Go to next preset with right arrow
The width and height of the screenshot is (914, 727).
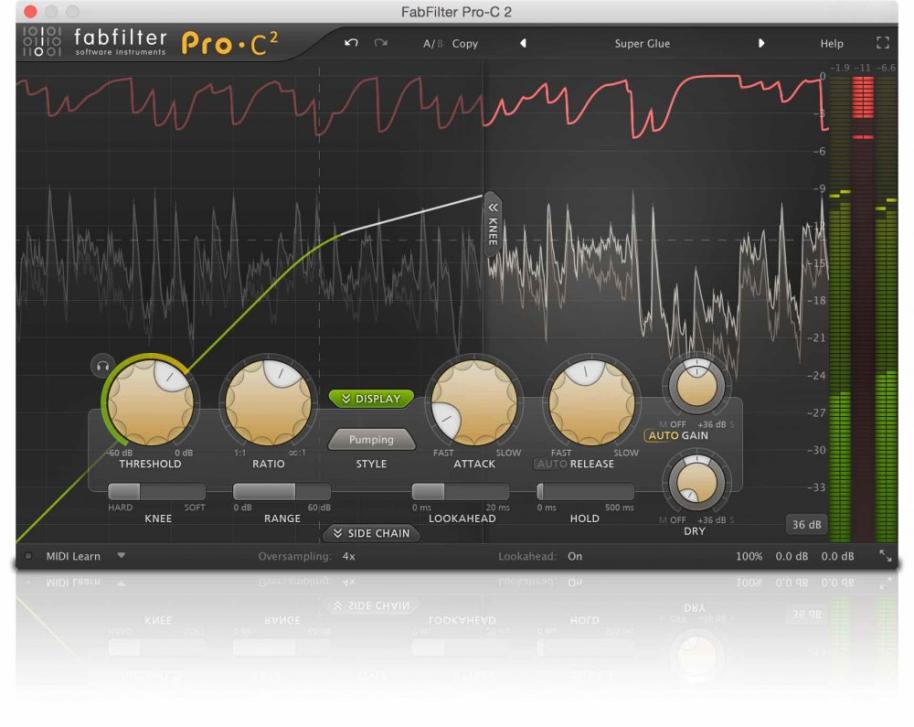(761, 43)
